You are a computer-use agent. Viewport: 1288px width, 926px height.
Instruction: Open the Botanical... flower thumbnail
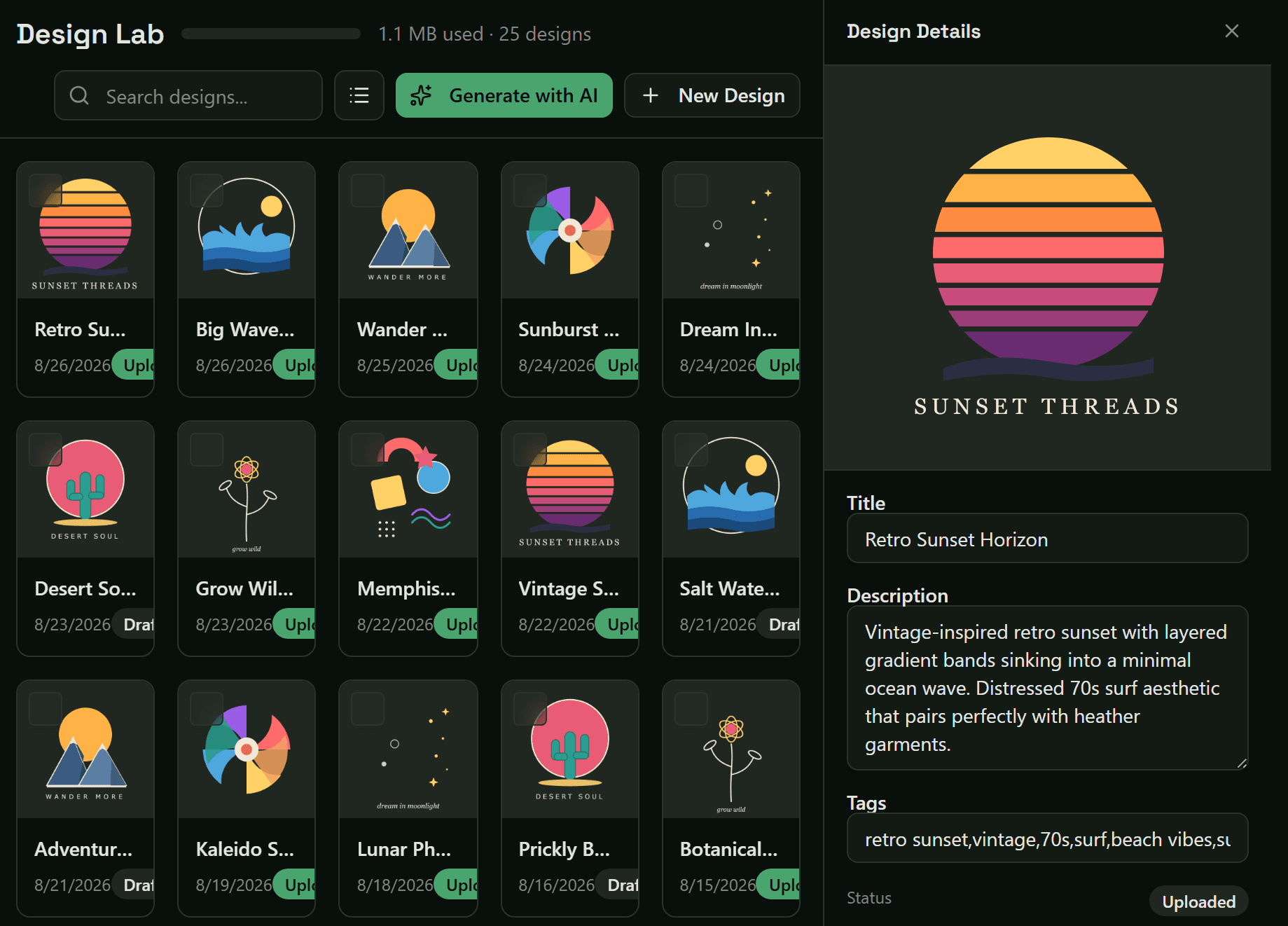pos(731,749)
